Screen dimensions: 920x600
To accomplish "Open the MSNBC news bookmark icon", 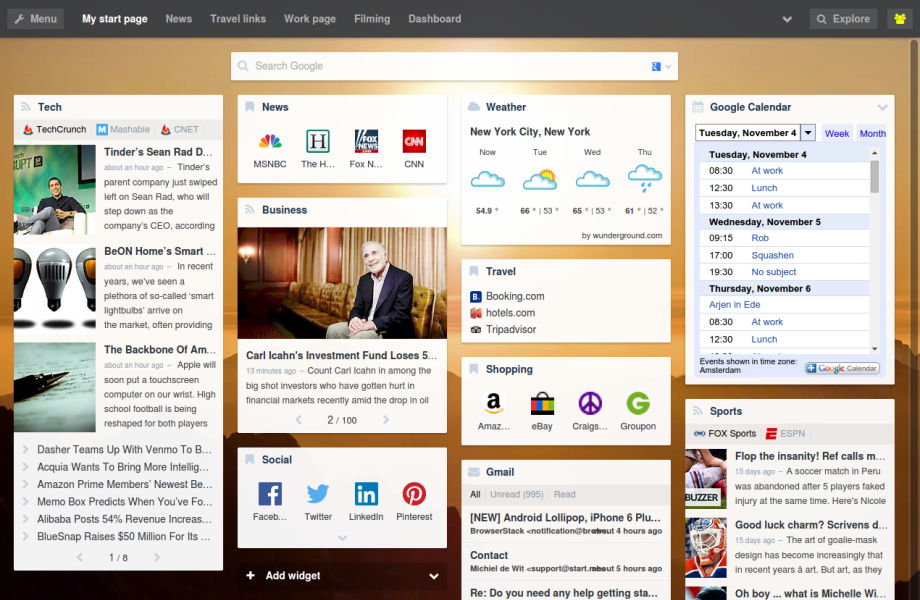I will pyautogui.click(x=270, y=141).
